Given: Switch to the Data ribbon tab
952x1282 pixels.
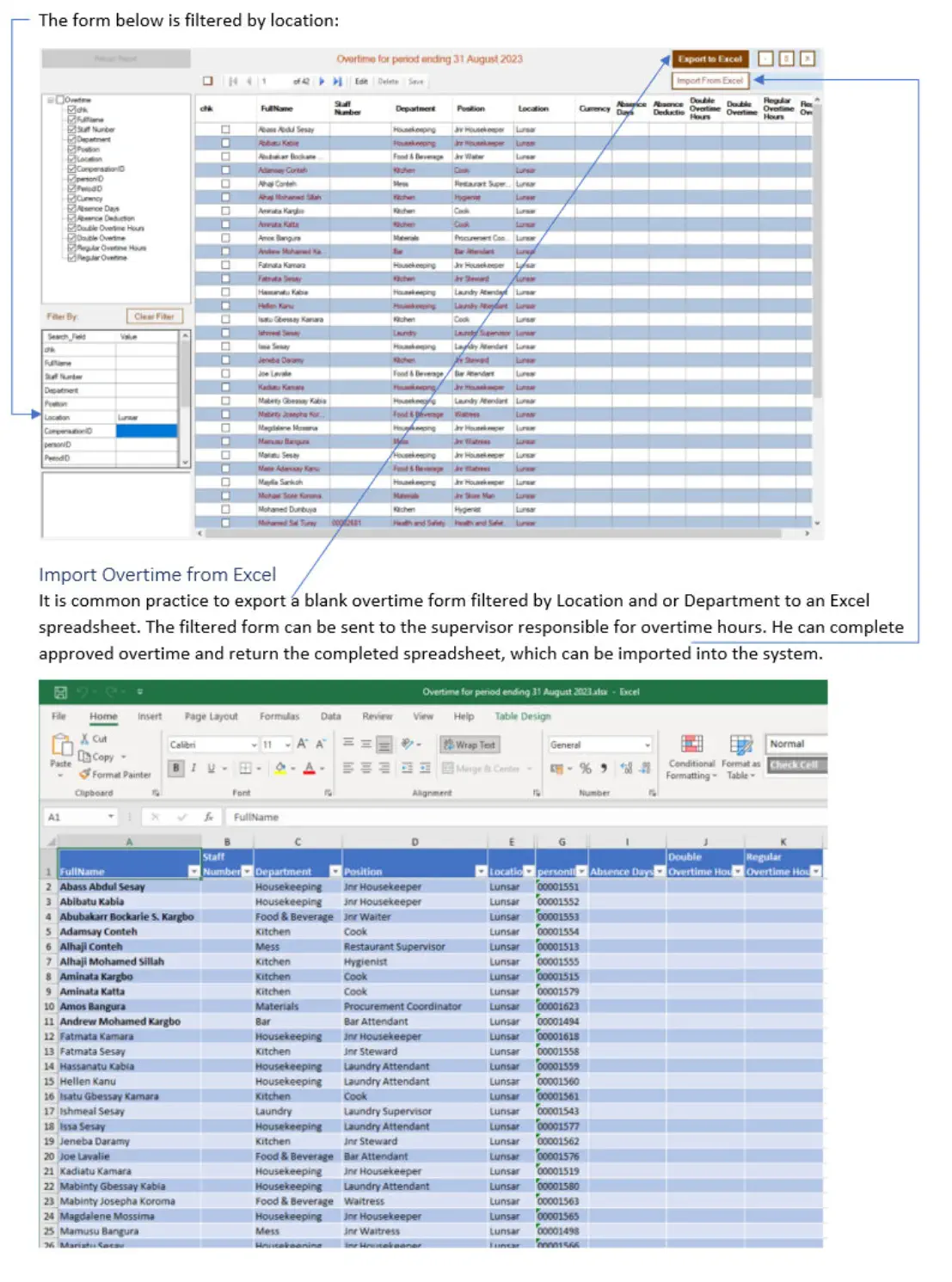Looking at the screenshot, I should [331, 716].
